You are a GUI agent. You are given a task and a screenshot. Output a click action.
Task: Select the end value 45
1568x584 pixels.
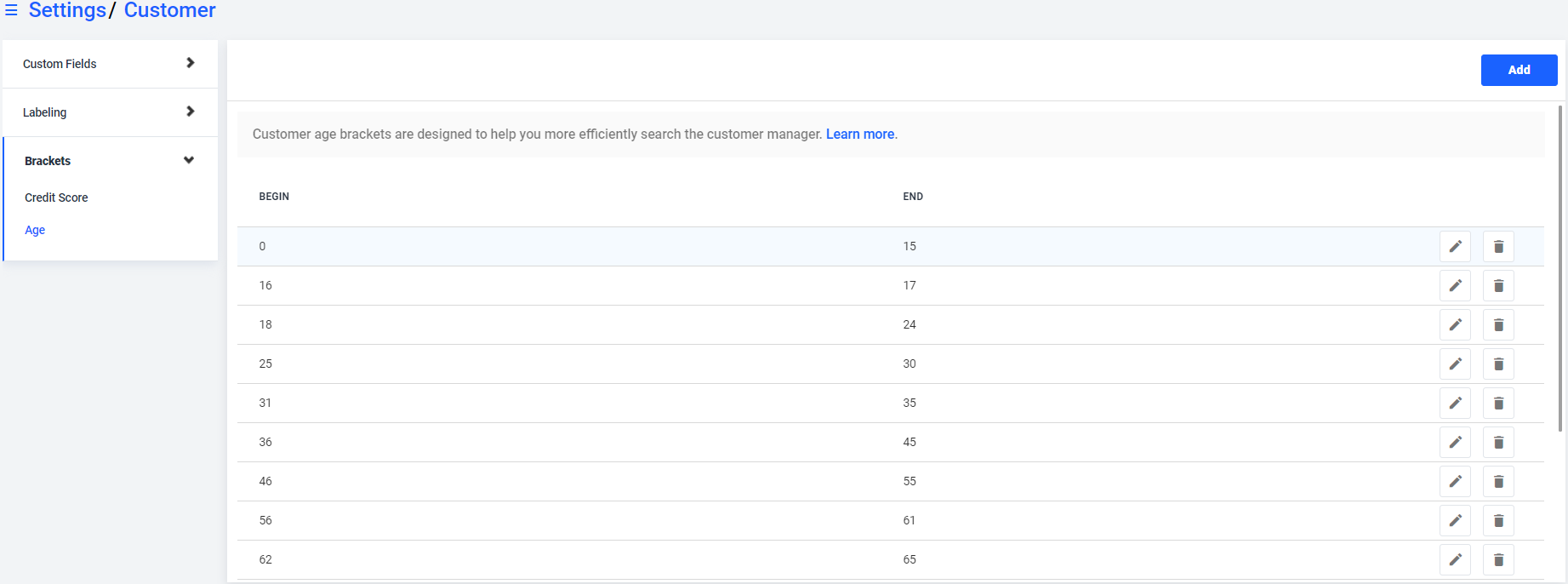909,443
